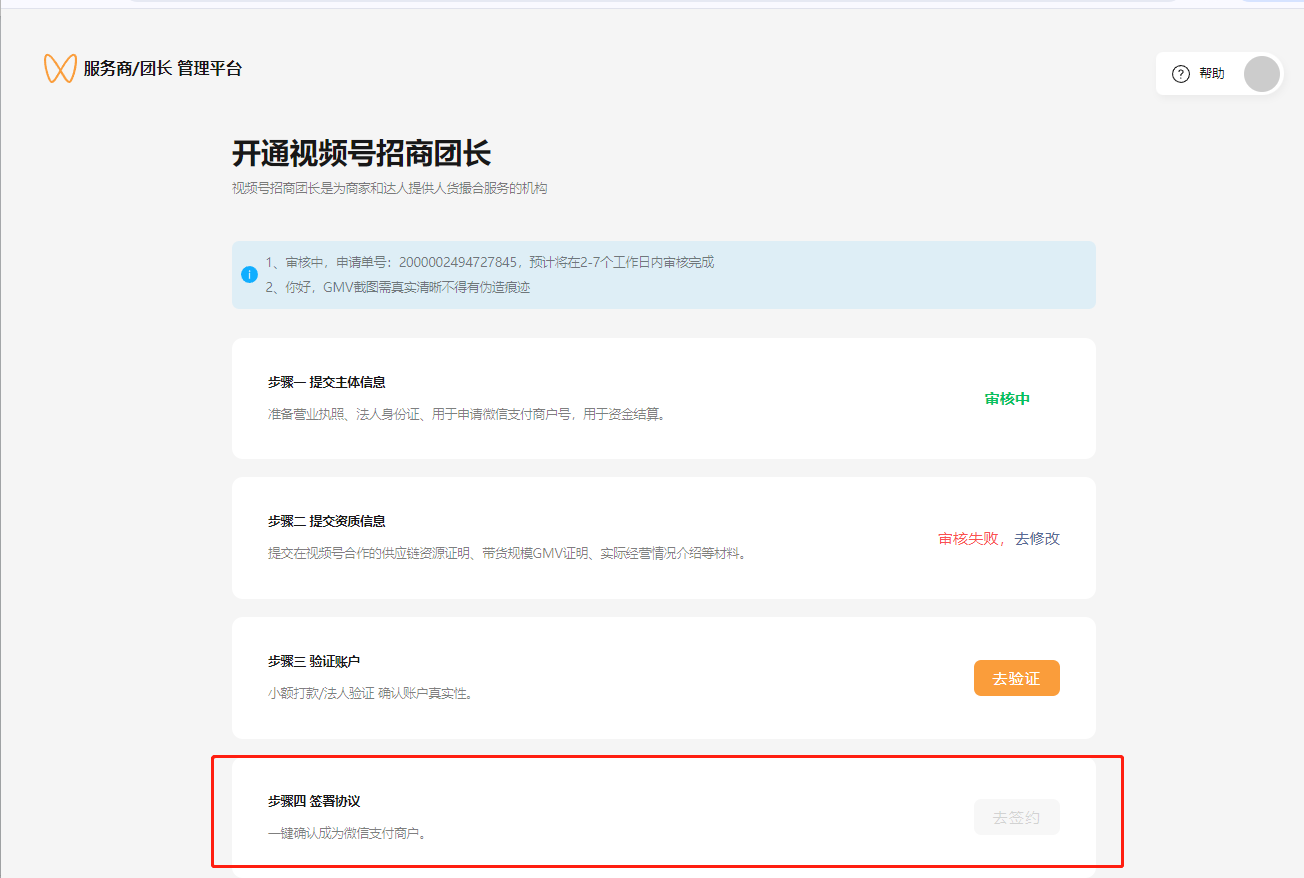
Task: Click the greyed-out 去签约 button
Action: coord(1016,817)
